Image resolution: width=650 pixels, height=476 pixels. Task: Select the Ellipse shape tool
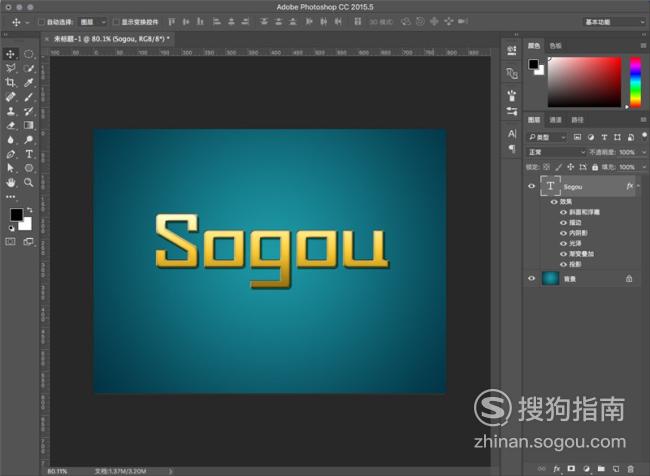click(28, 168)
